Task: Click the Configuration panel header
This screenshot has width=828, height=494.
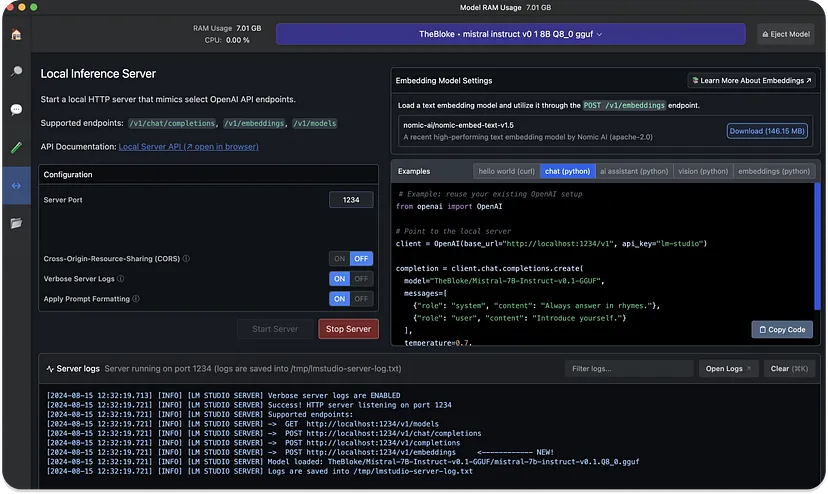Action: (209, 175)
